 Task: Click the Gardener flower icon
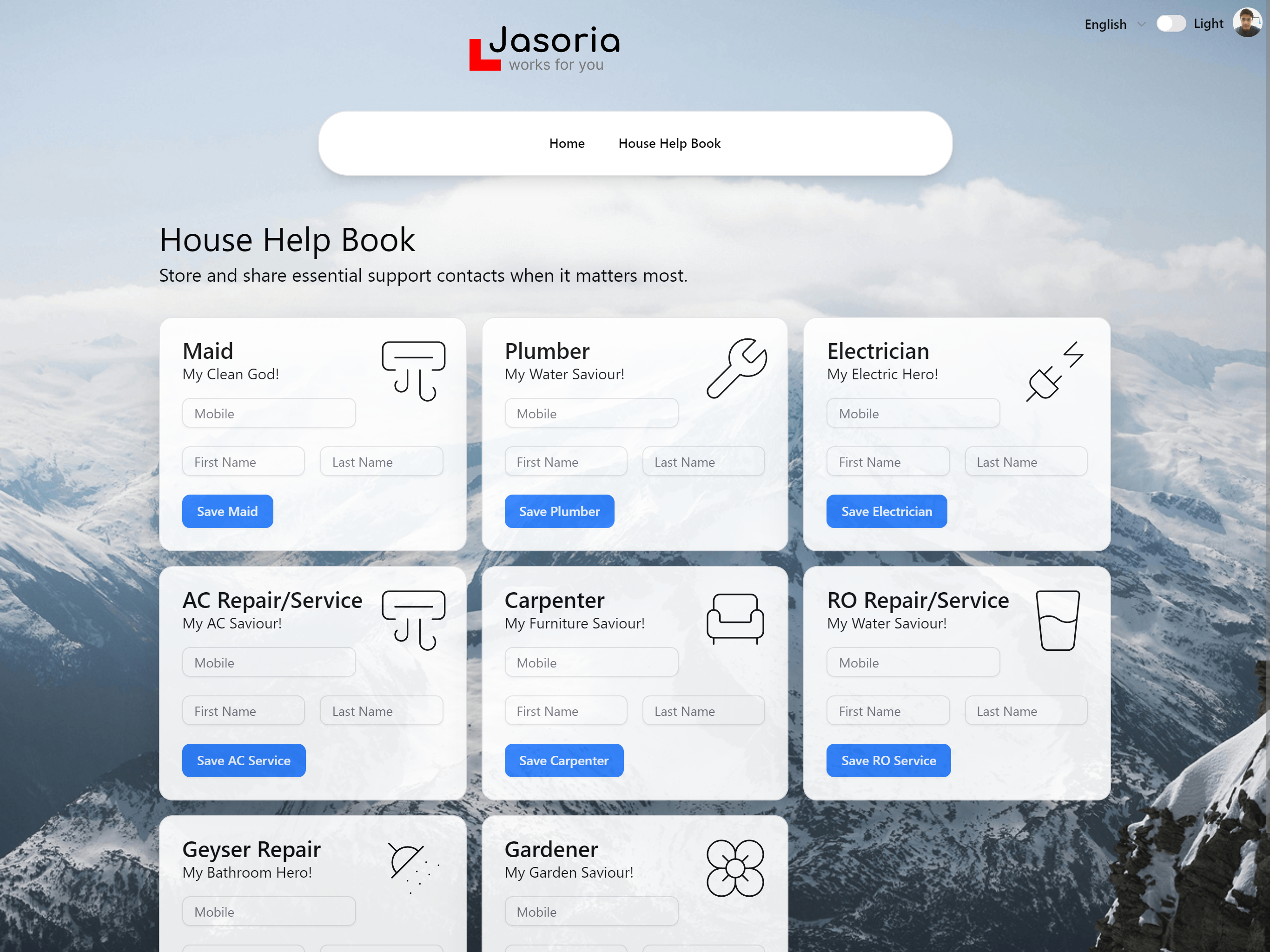[x=735, y=868]
